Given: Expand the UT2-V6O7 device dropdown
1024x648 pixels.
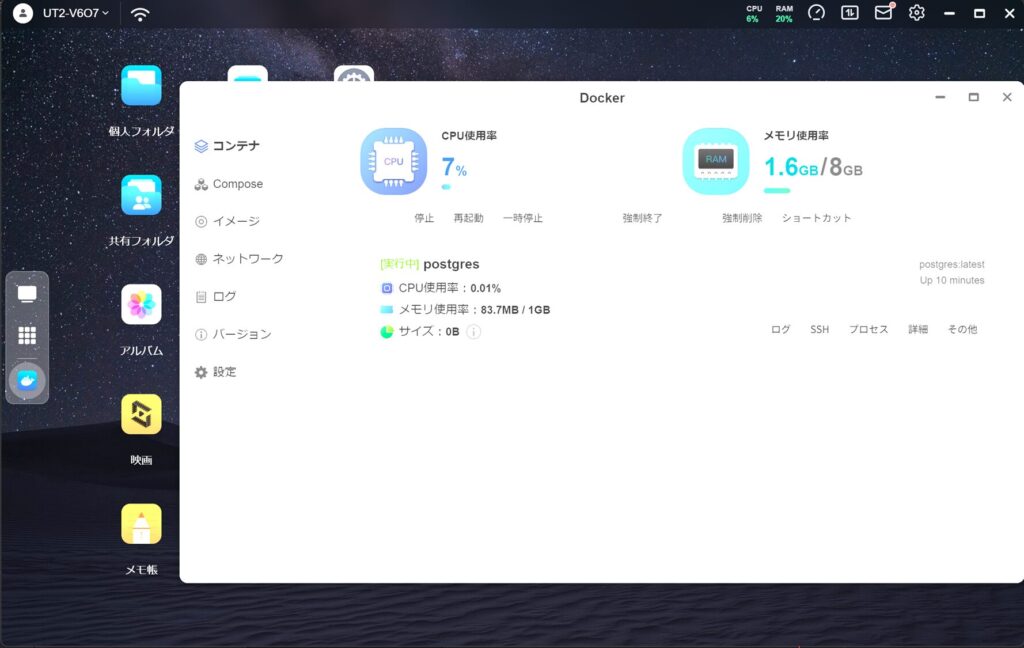Looking at the screenshot, I should click(x=76, y=13).
